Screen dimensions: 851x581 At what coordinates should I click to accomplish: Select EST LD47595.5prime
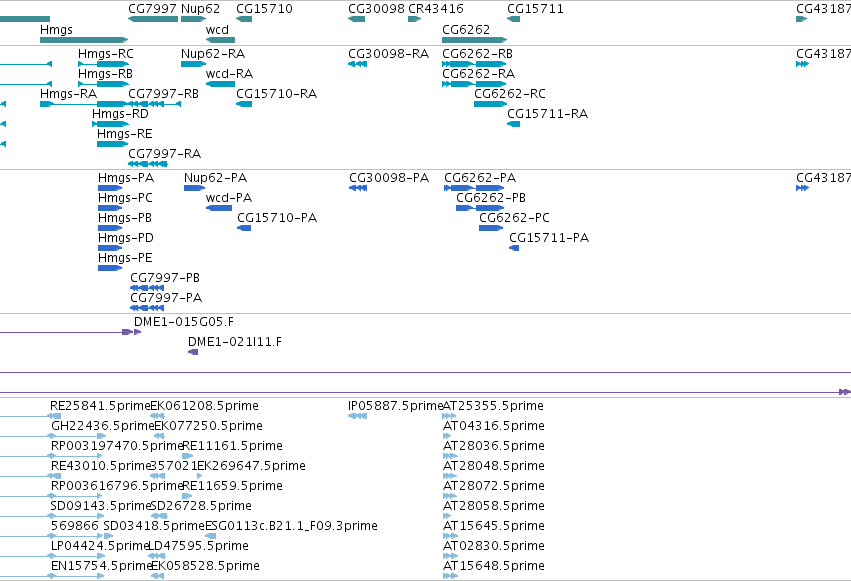(x=157, y=556)
